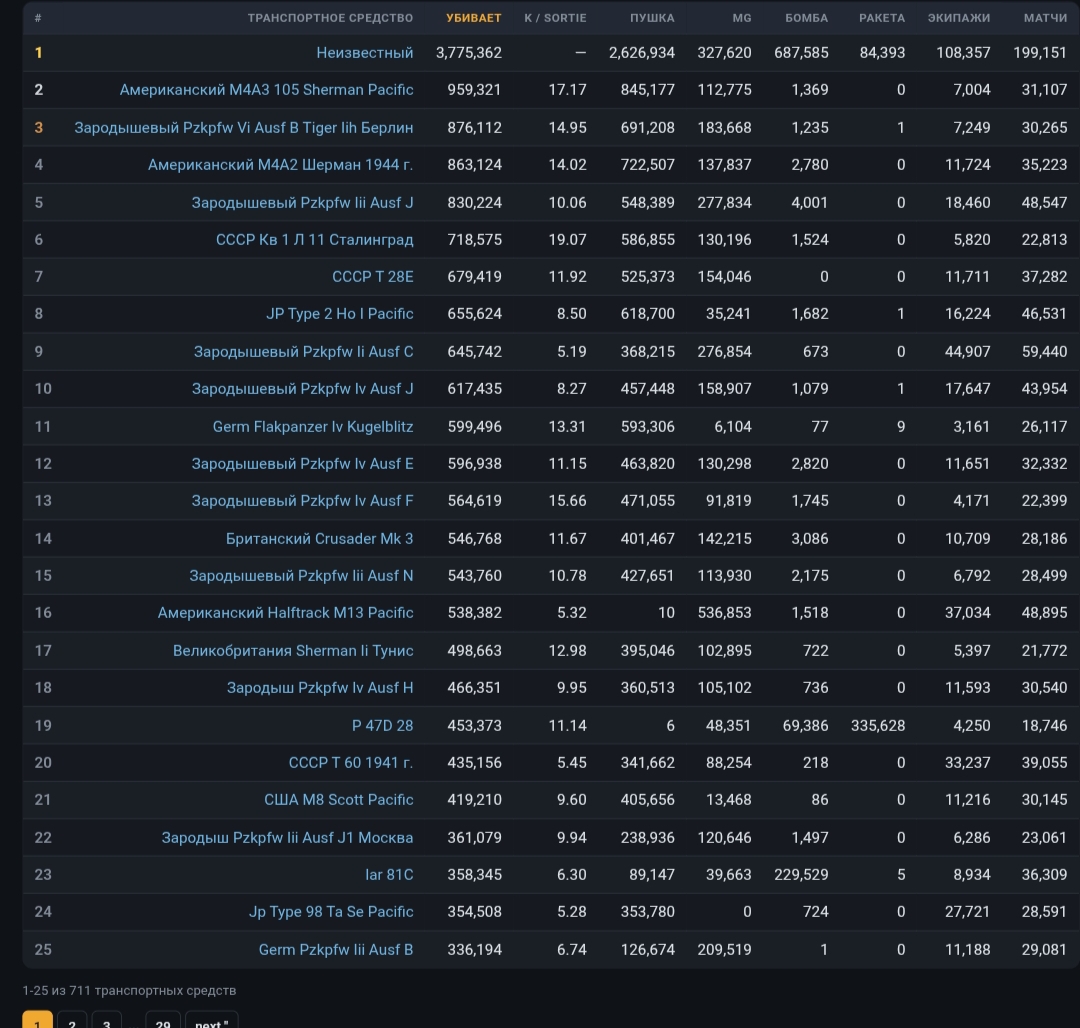Open JP Type 2 Ho I Pacific link

[x=340, y=314]
